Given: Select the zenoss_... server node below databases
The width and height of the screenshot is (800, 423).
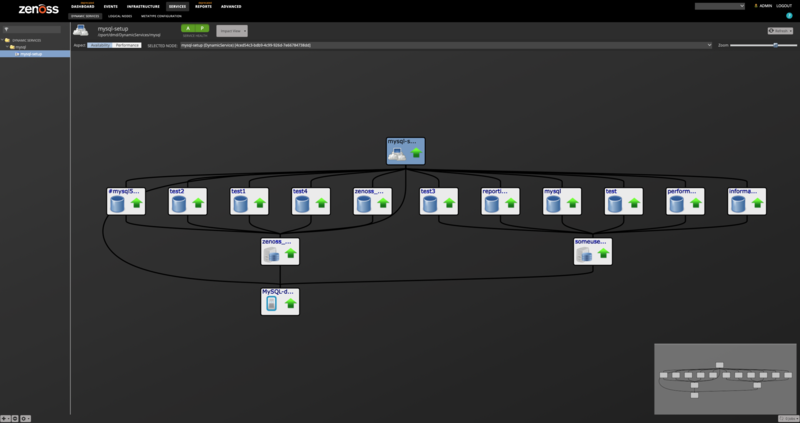Looking at the screenshot, I should coord(280,252).
